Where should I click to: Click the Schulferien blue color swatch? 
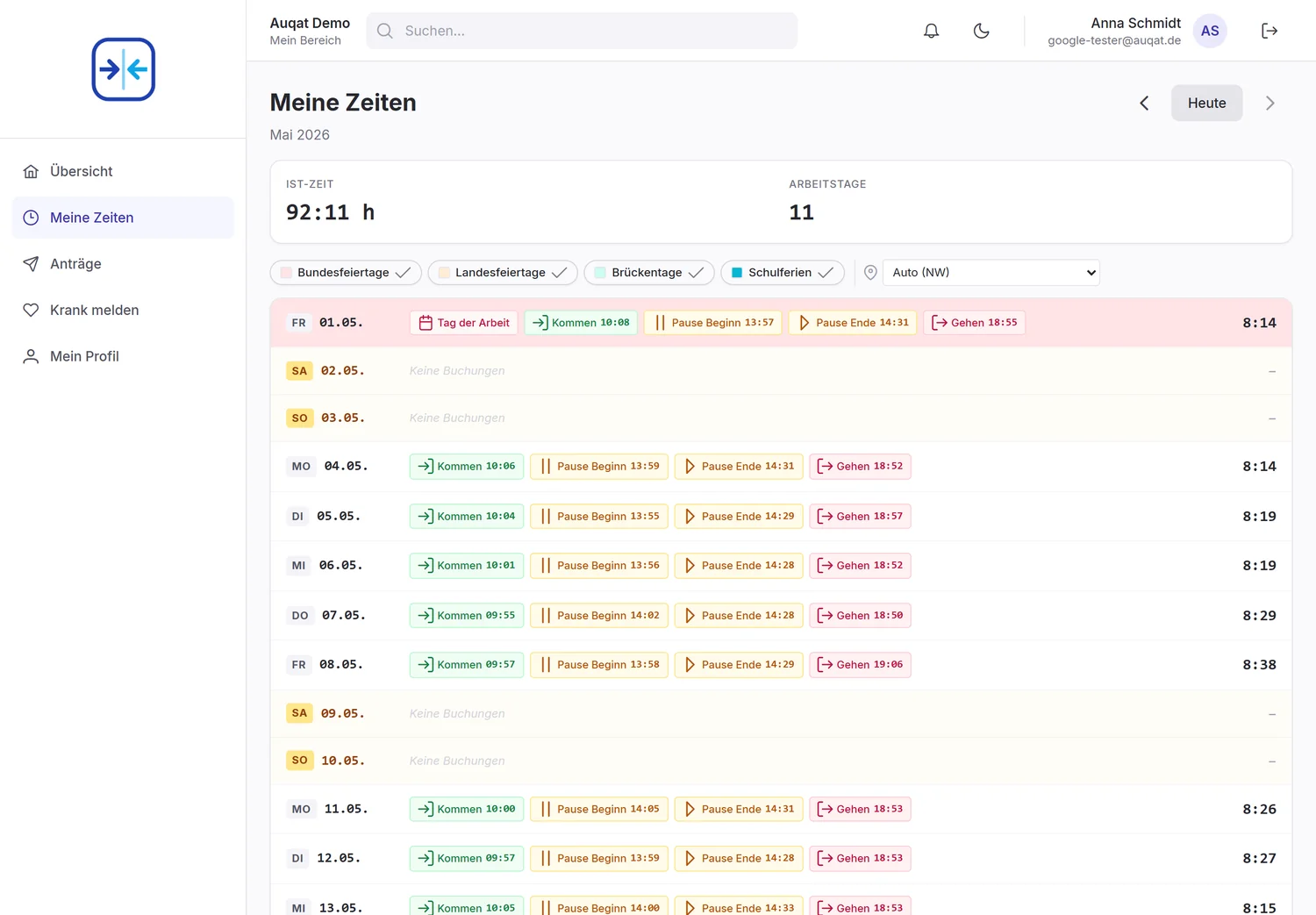(x=737, y=273)
